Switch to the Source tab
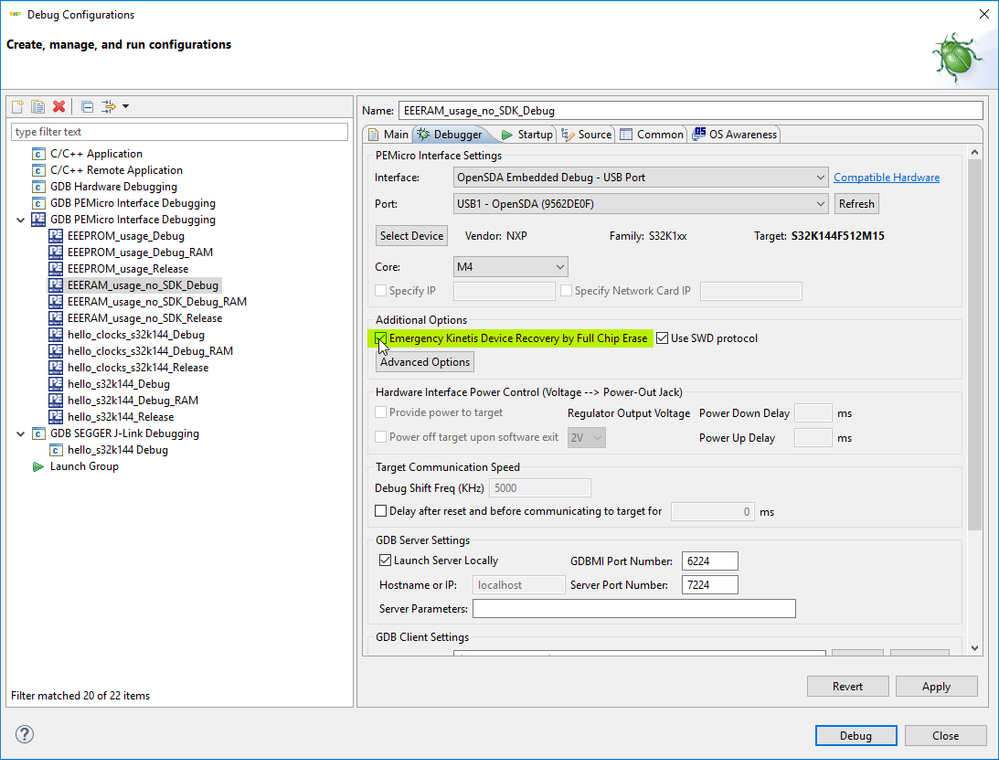999x760 pixels. click(587, 134)
